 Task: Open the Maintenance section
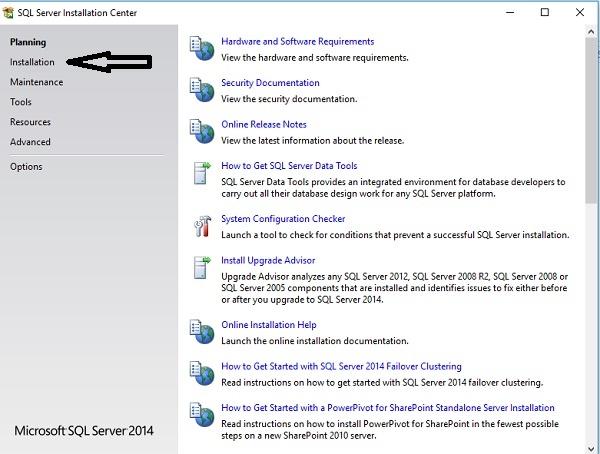point(36,82)
